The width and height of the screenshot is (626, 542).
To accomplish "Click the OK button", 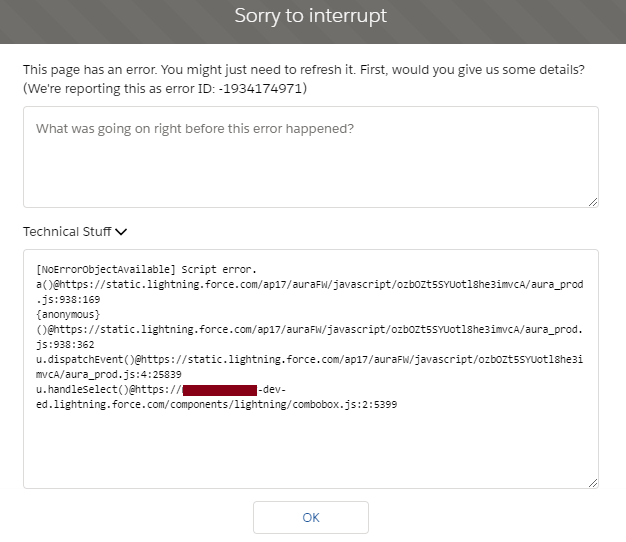I will [x=311, y=517].
